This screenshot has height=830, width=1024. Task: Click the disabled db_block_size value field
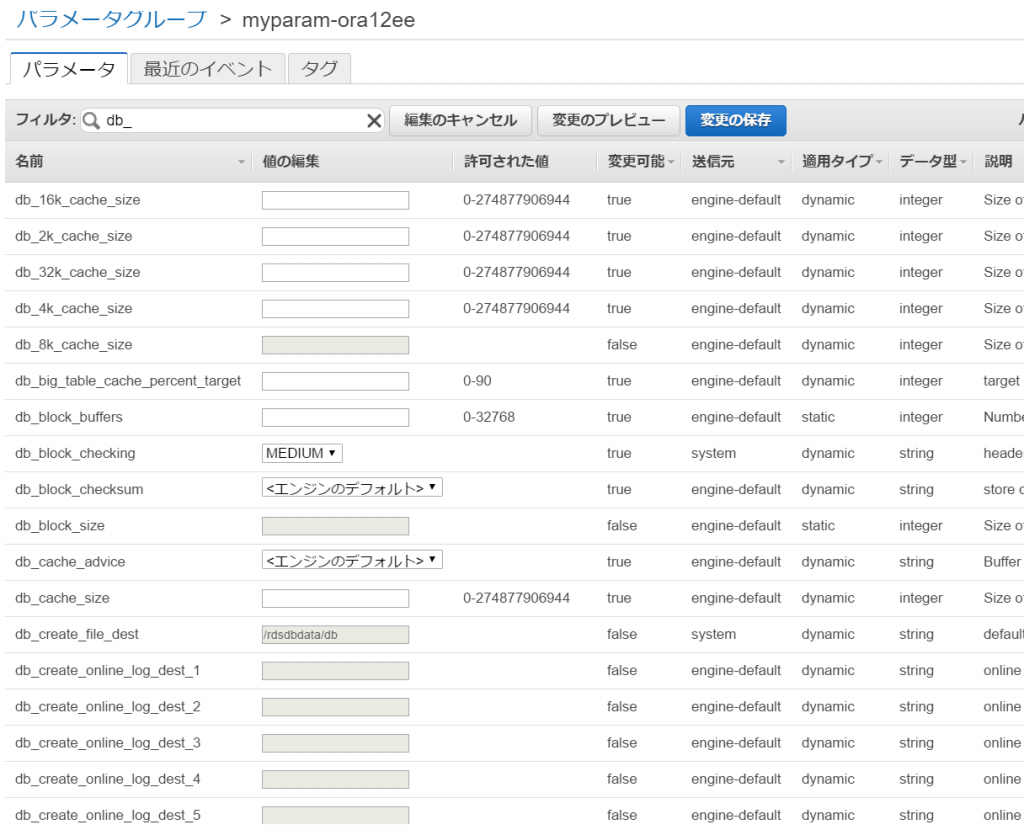pyautogui.click(x=336, y=526)
